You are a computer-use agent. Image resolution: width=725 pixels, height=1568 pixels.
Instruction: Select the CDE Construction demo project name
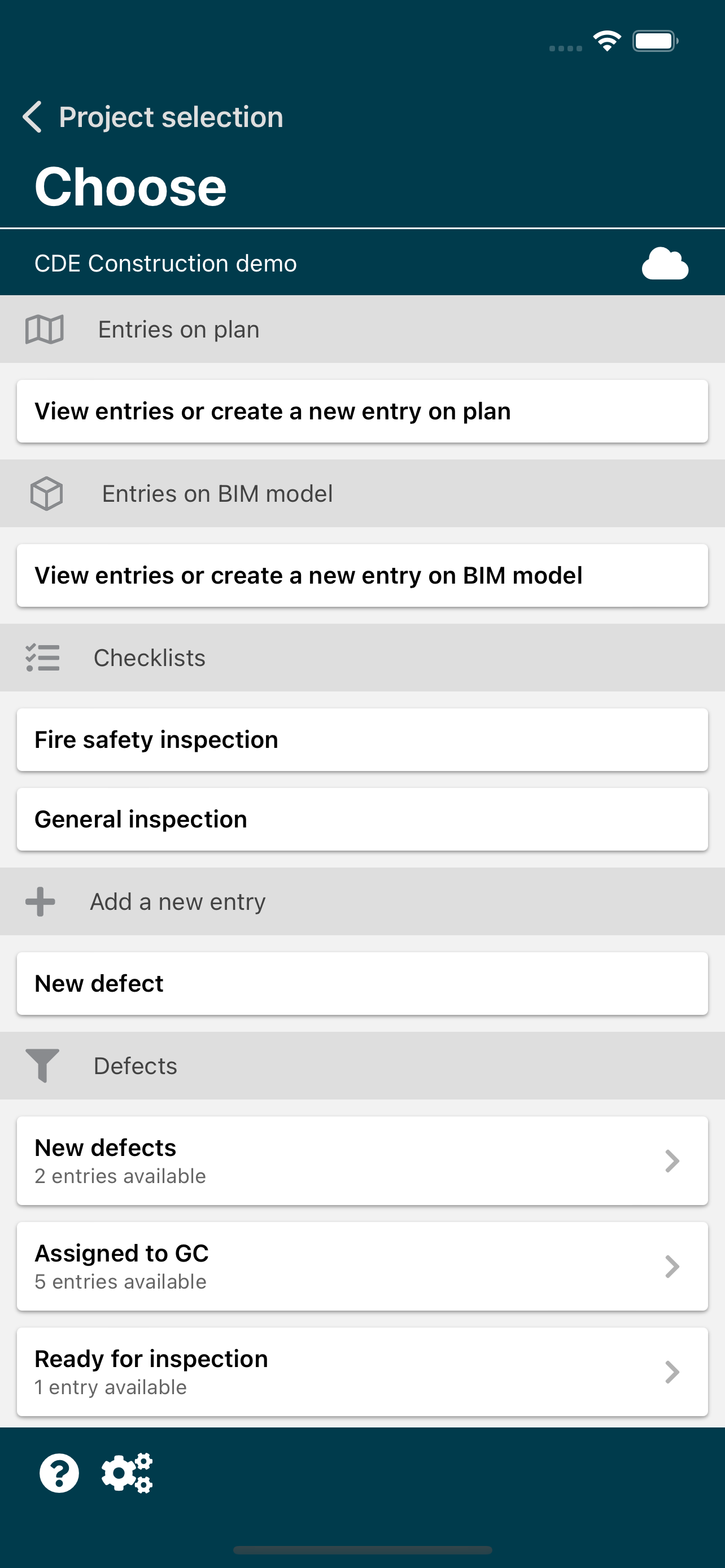click(x=165, y=264)
